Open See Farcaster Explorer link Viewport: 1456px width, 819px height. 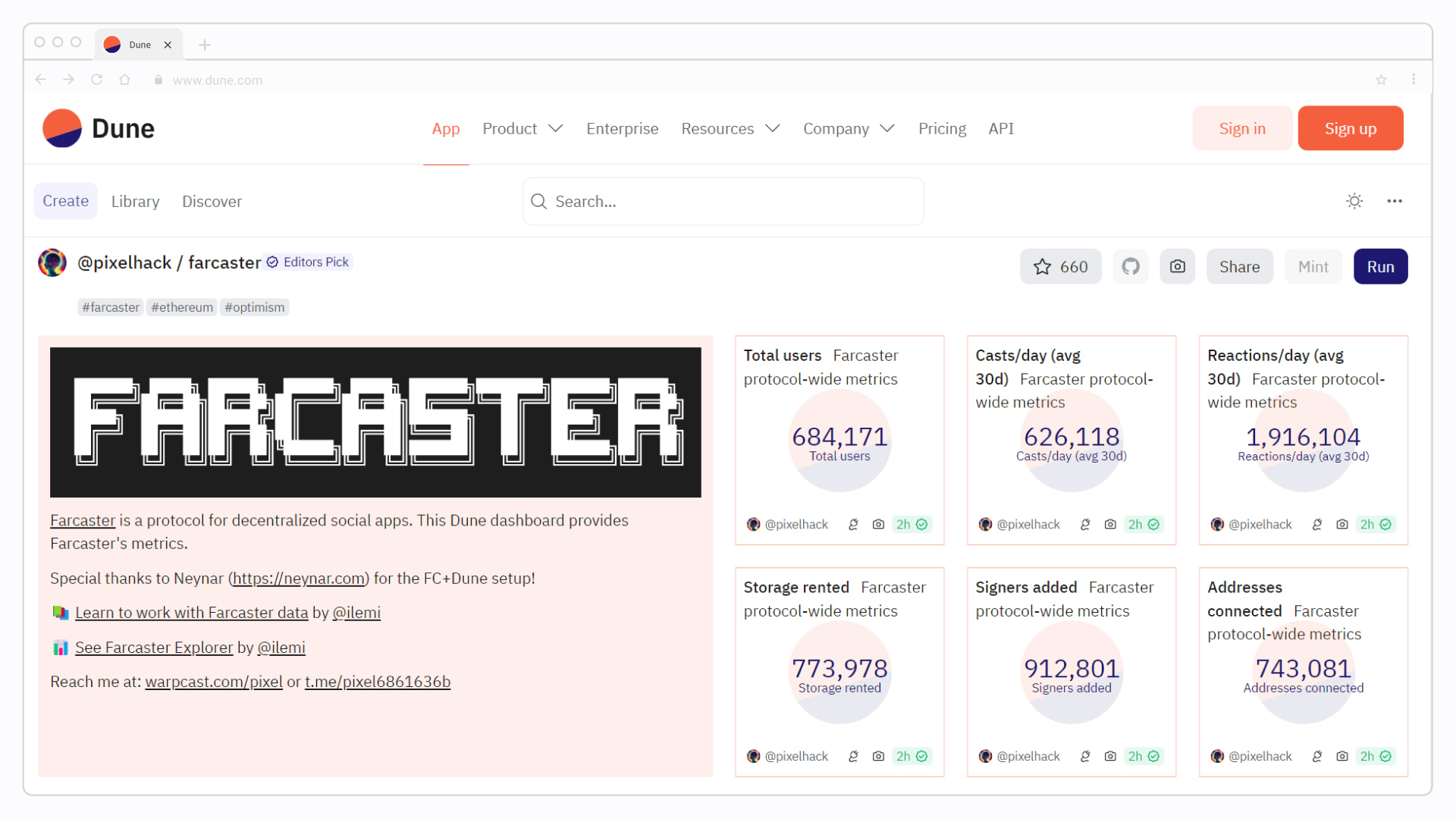coord(154,648)
